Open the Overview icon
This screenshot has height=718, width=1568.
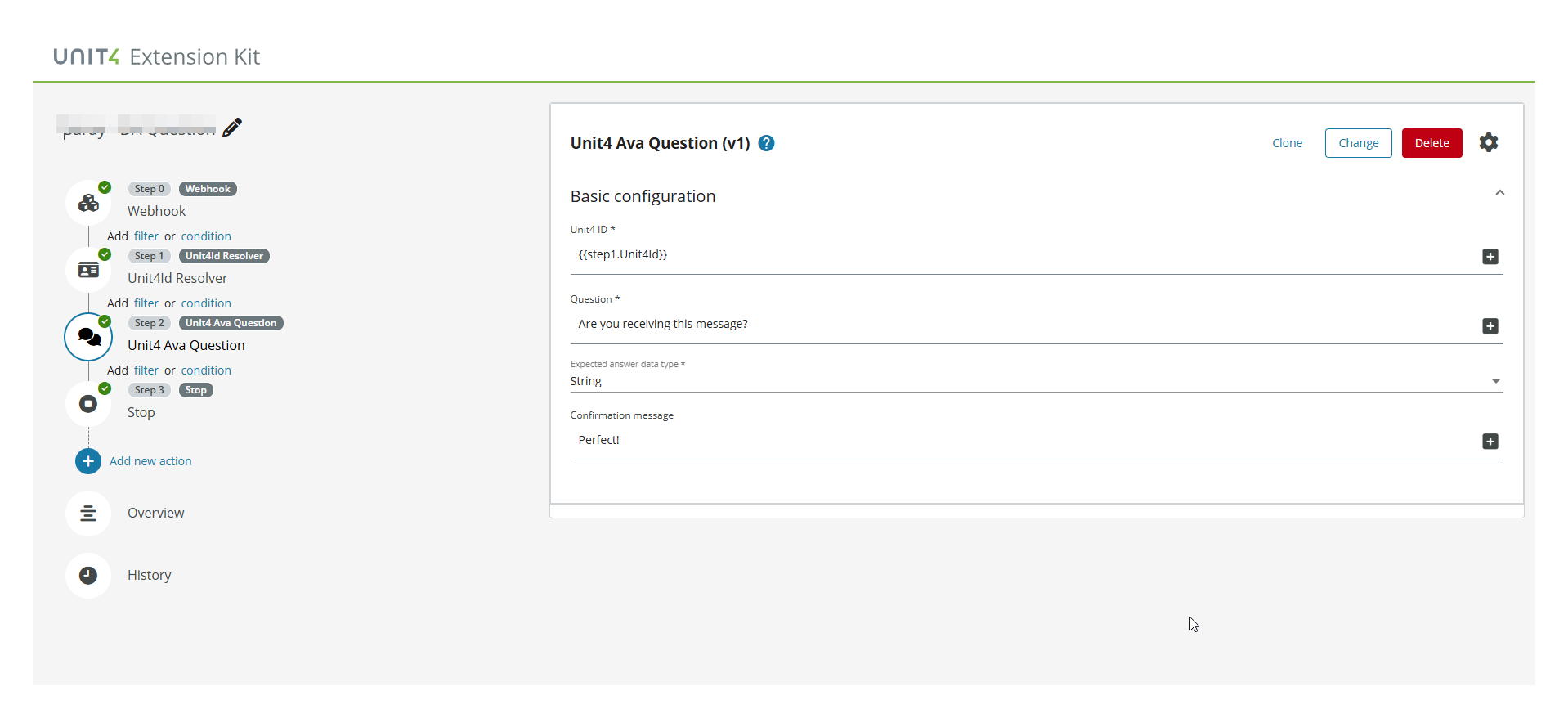coord(88,514)
